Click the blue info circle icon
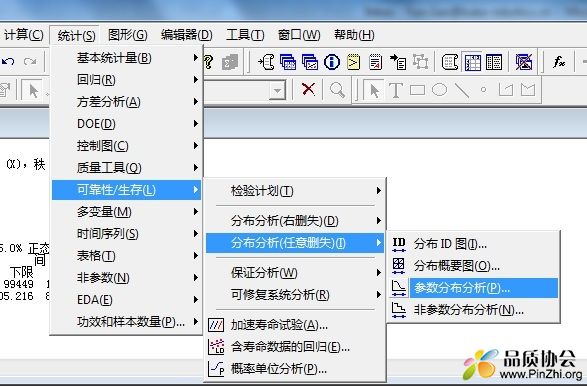The height and width of the screenshot is (386, 587). (x=332, y=62)
